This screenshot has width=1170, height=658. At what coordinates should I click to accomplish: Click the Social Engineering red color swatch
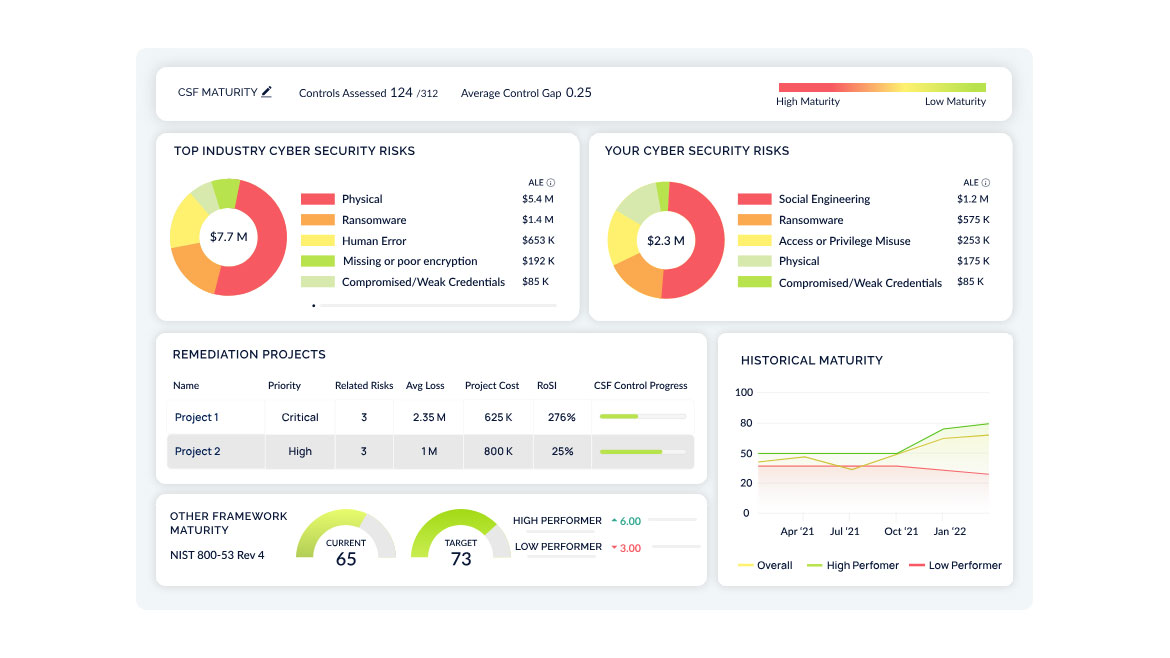pos(754,199)
